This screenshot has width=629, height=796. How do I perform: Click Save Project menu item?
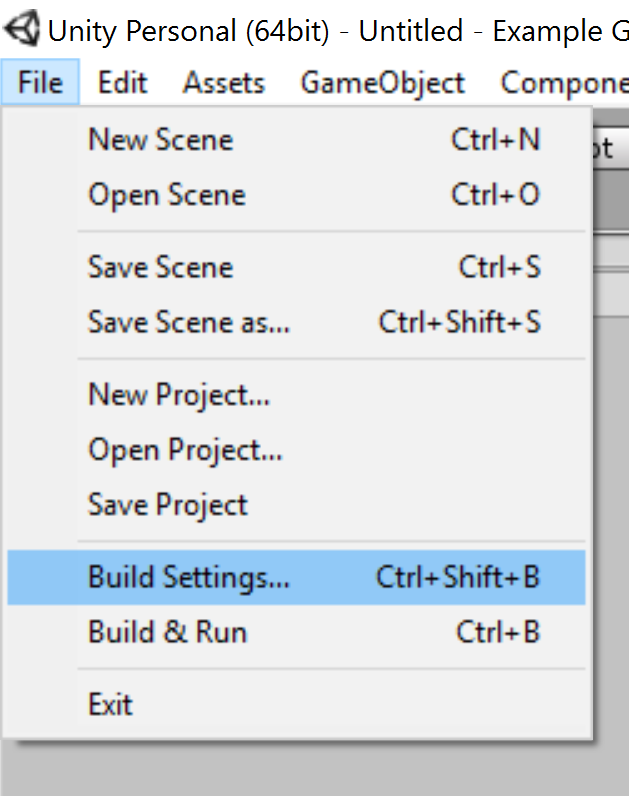coord(167,504)
